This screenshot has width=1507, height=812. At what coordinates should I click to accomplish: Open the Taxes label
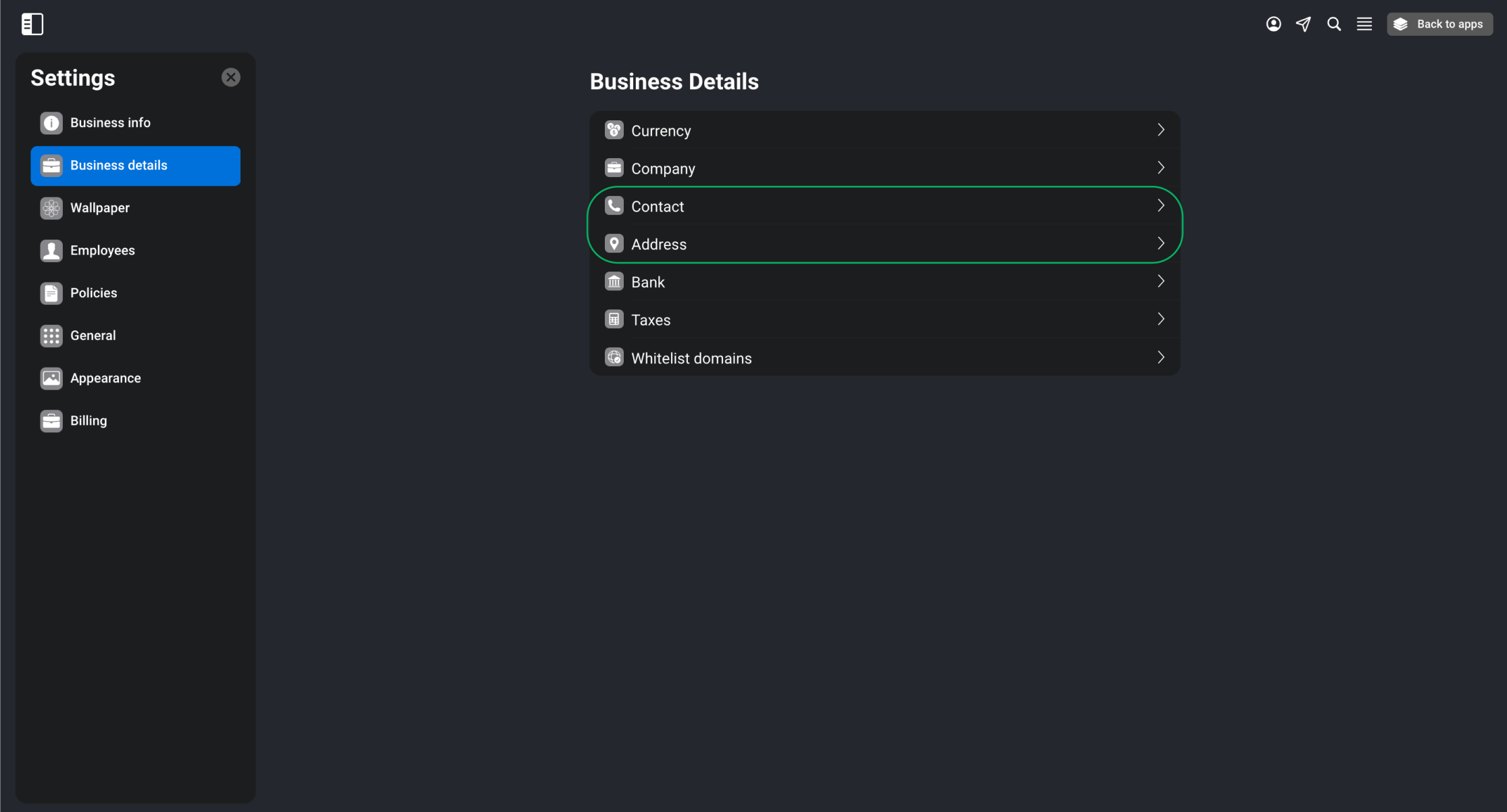pos(651,320)
